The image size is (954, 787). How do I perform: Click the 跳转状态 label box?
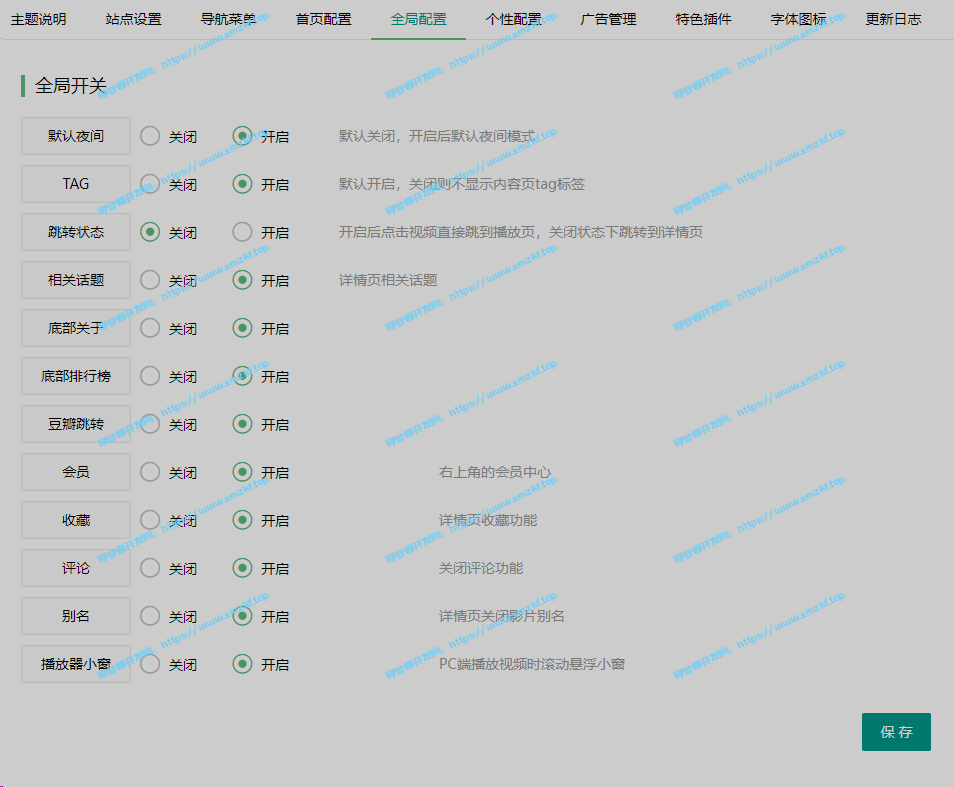click(76, 232)
